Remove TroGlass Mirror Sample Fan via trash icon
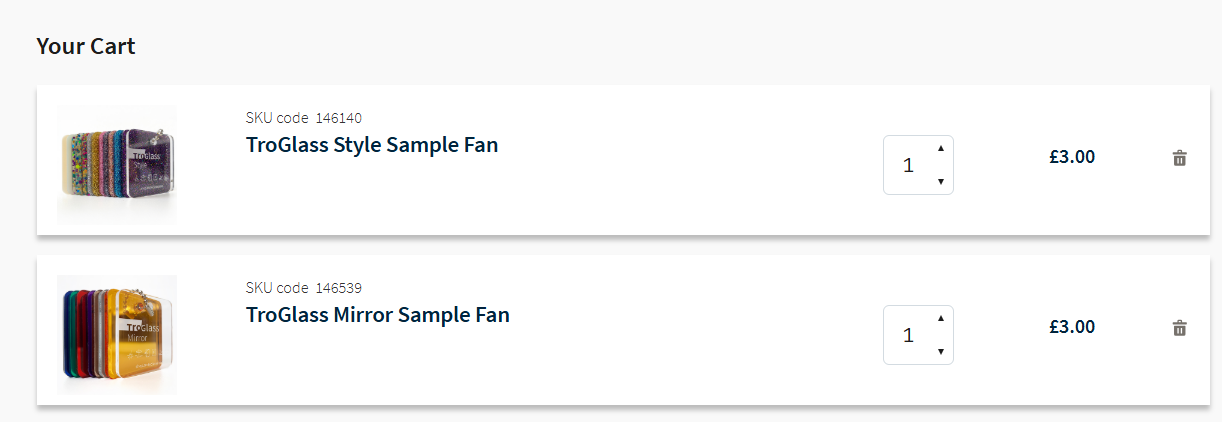The image size is (1222, 422). pyautogui.click(x=1179, y=328)
